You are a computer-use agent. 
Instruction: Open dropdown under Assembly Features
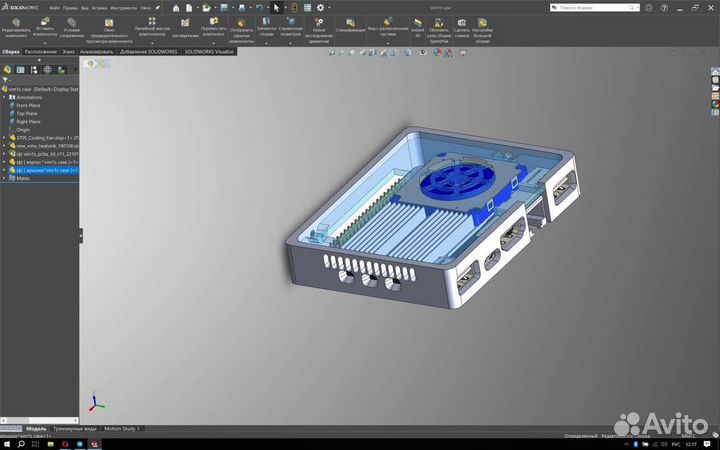(266, 43)
